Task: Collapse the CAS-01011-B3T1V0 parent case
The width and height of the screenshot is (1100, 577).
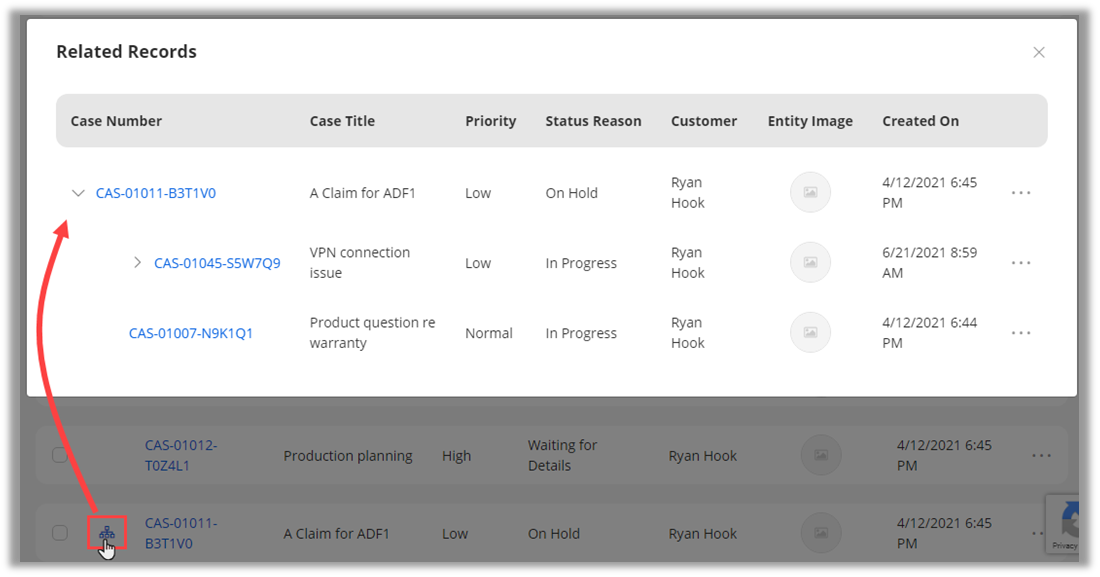Action: 78,193
